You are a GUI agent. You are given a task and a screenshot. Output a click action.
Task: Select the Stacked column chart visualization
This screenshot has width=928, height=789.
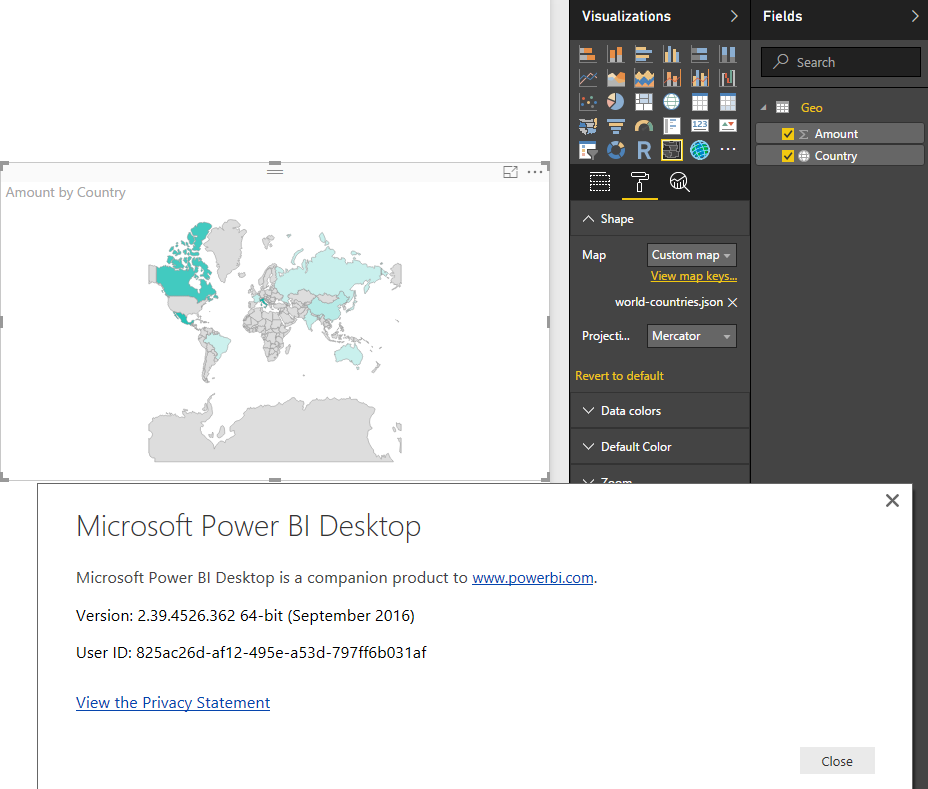click(x=616, y=54)
